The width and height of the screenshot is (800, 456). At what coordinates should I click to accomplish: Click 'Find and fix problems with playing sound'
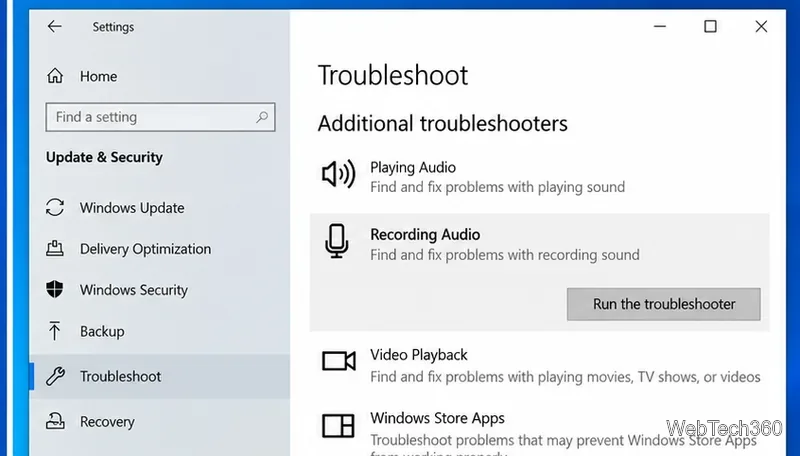point(497,187)
